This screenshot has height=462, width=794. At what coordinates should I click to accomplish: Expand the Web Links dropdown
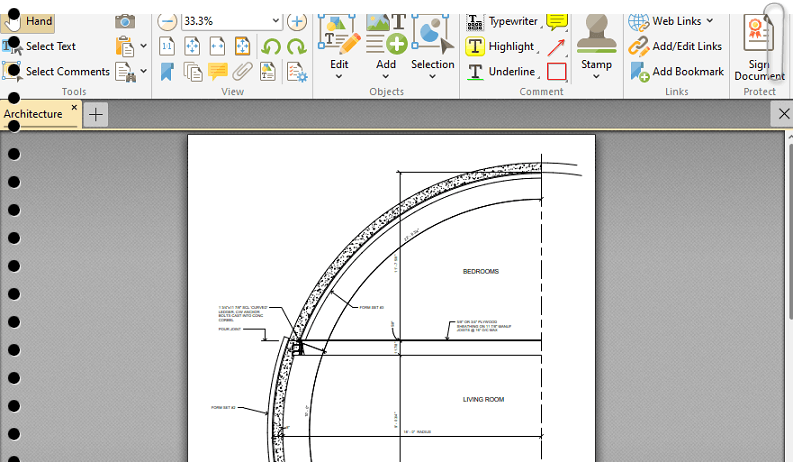[x=710, y=21]
